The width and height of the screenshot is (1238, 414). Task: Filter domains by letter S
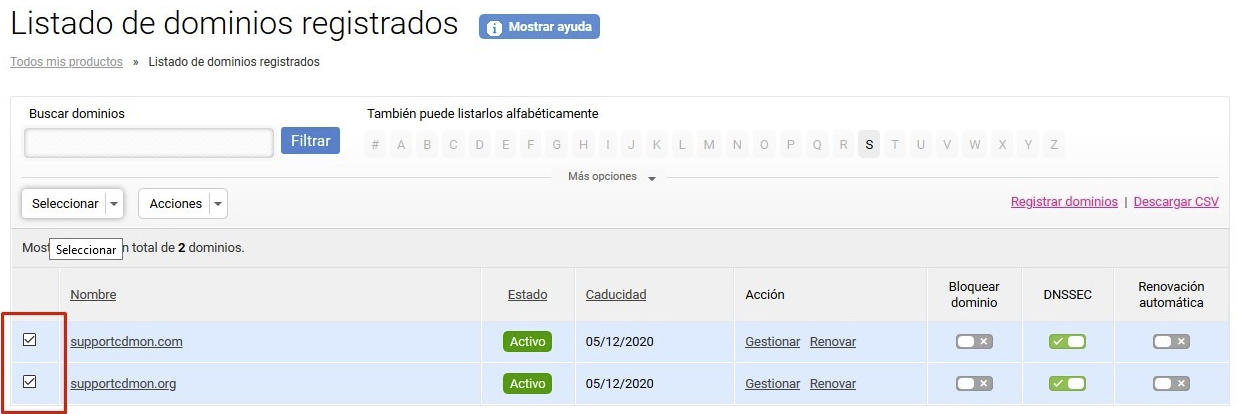point(869,145)
